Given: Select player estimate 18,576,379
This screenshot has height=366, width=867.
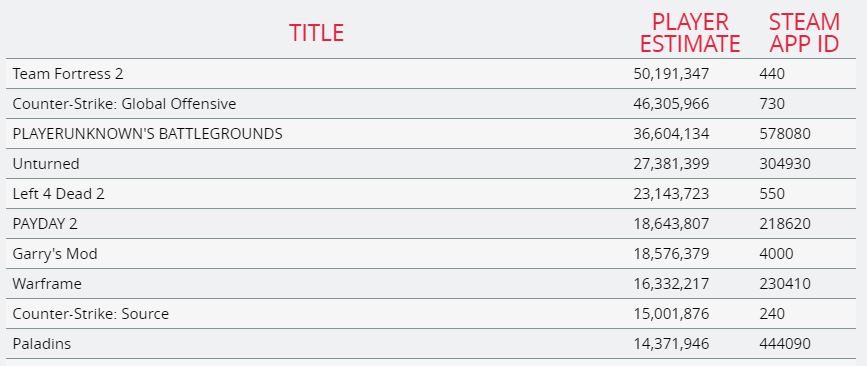Looking at the screenshot, I should click(x=671, y=253).
